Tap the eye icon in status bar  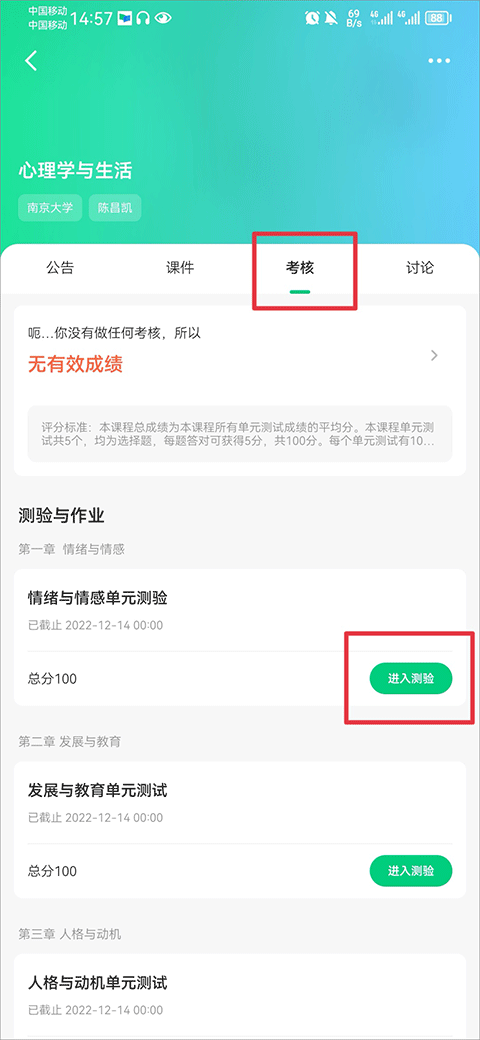tap(162, 19)
